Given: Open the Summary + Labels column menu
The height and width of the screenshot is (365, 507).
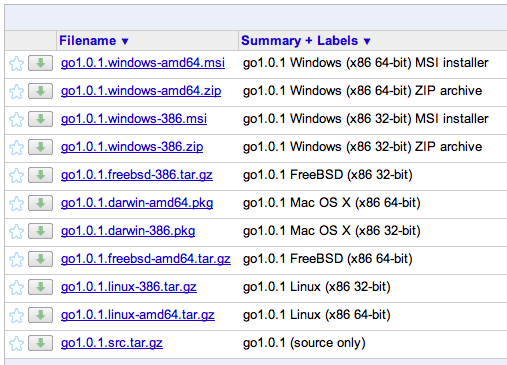Looking at the screenshot, I should pyautogui.click(x=306, y=41).
